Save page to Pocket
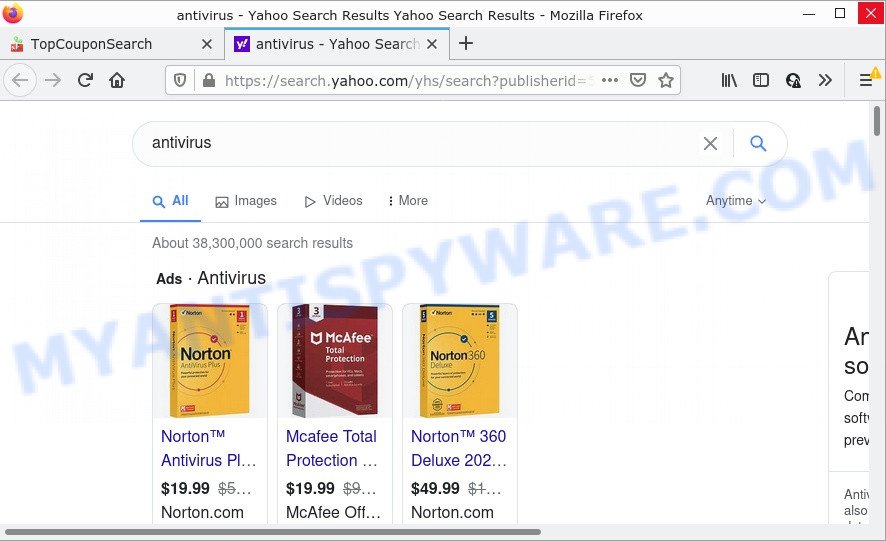 [x=638, y=80]
